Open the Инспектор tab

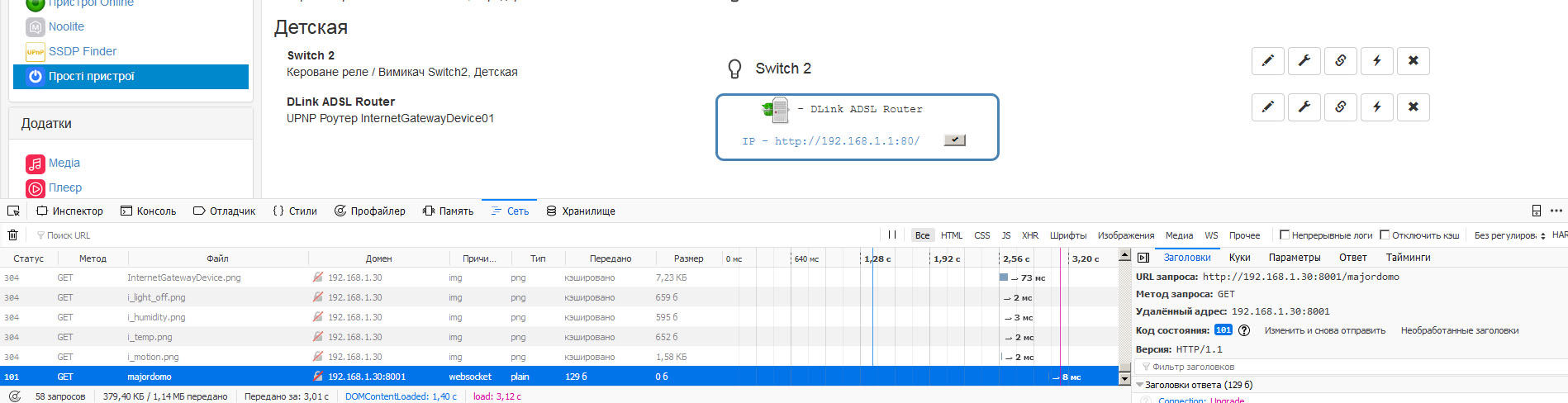[70, 211]
